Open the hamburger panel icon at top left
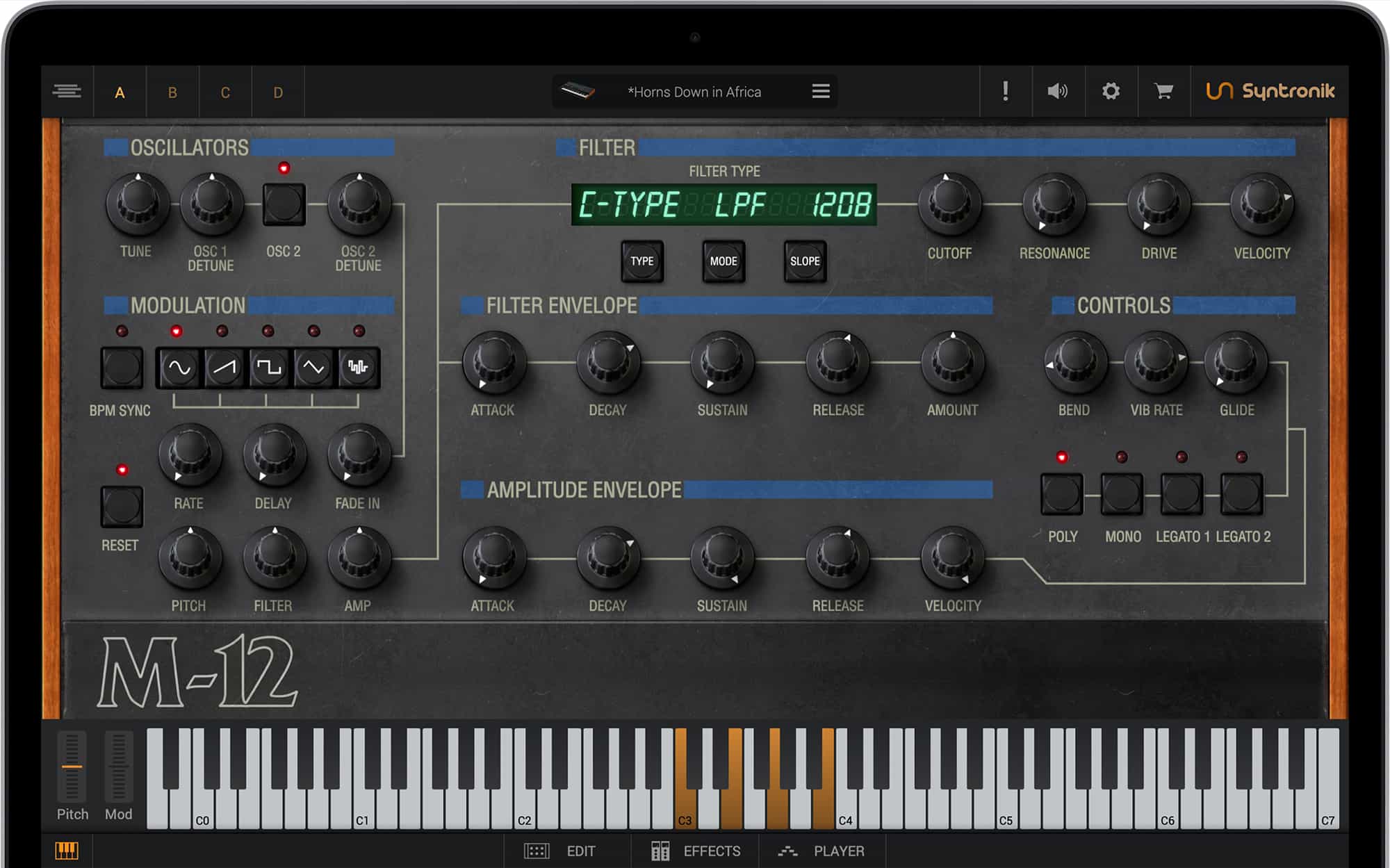The image size is (1390, 868). click(x=67, y=91)
